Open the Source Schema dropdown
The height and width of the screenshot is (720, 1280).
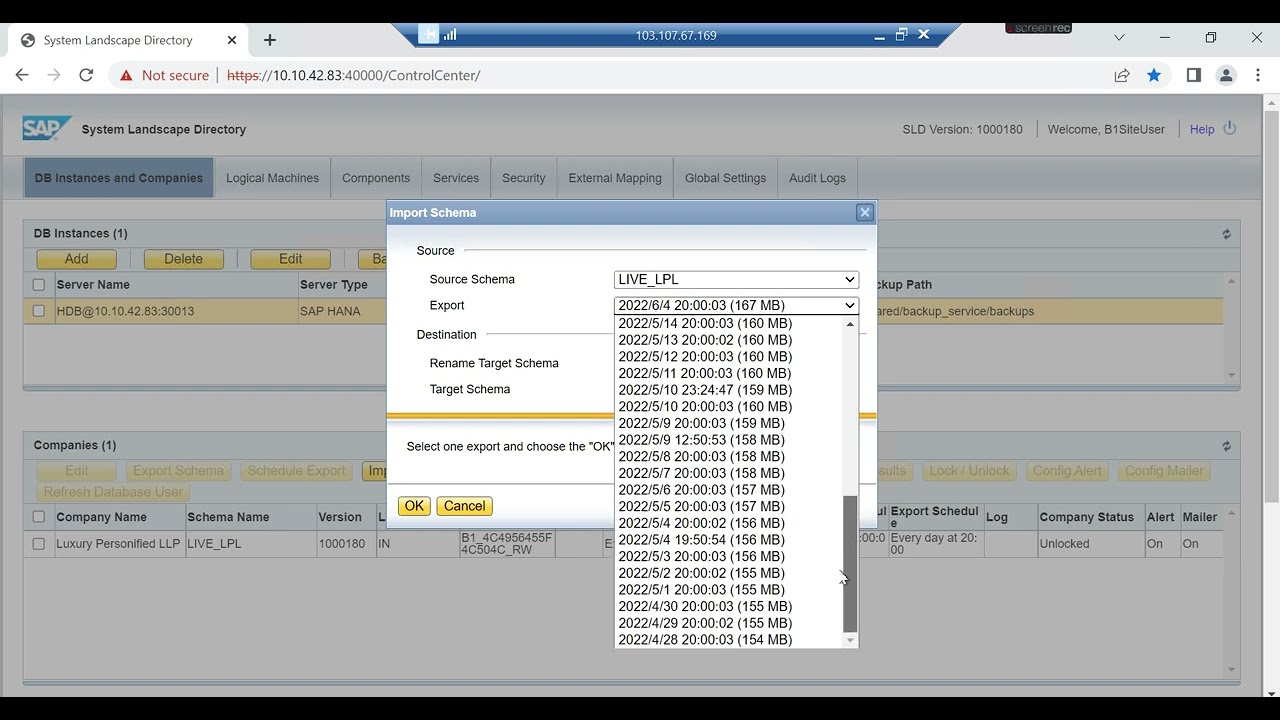pos(736,280)
